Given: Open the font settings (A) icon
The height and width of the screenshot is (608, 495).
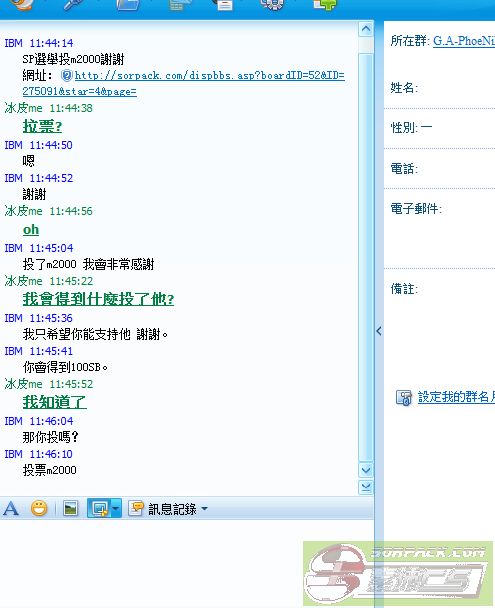Looking at the screenshot, I should (11, 508).
